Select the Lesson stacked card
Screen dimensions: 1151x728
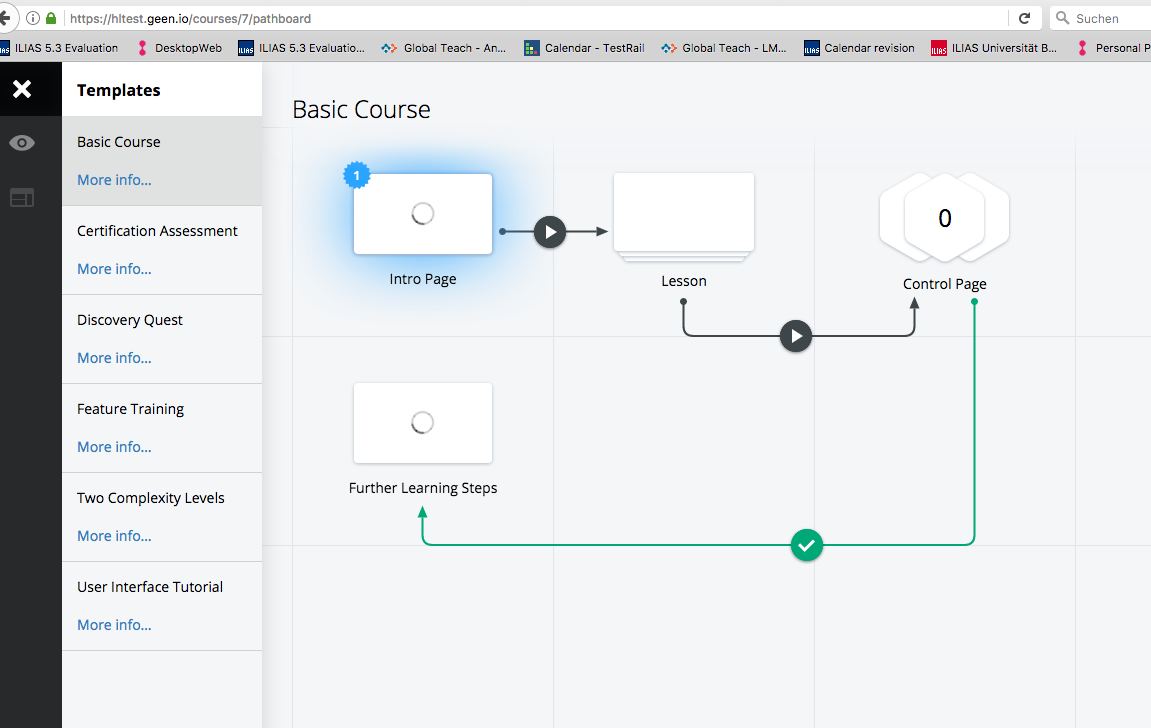point(684,214)
